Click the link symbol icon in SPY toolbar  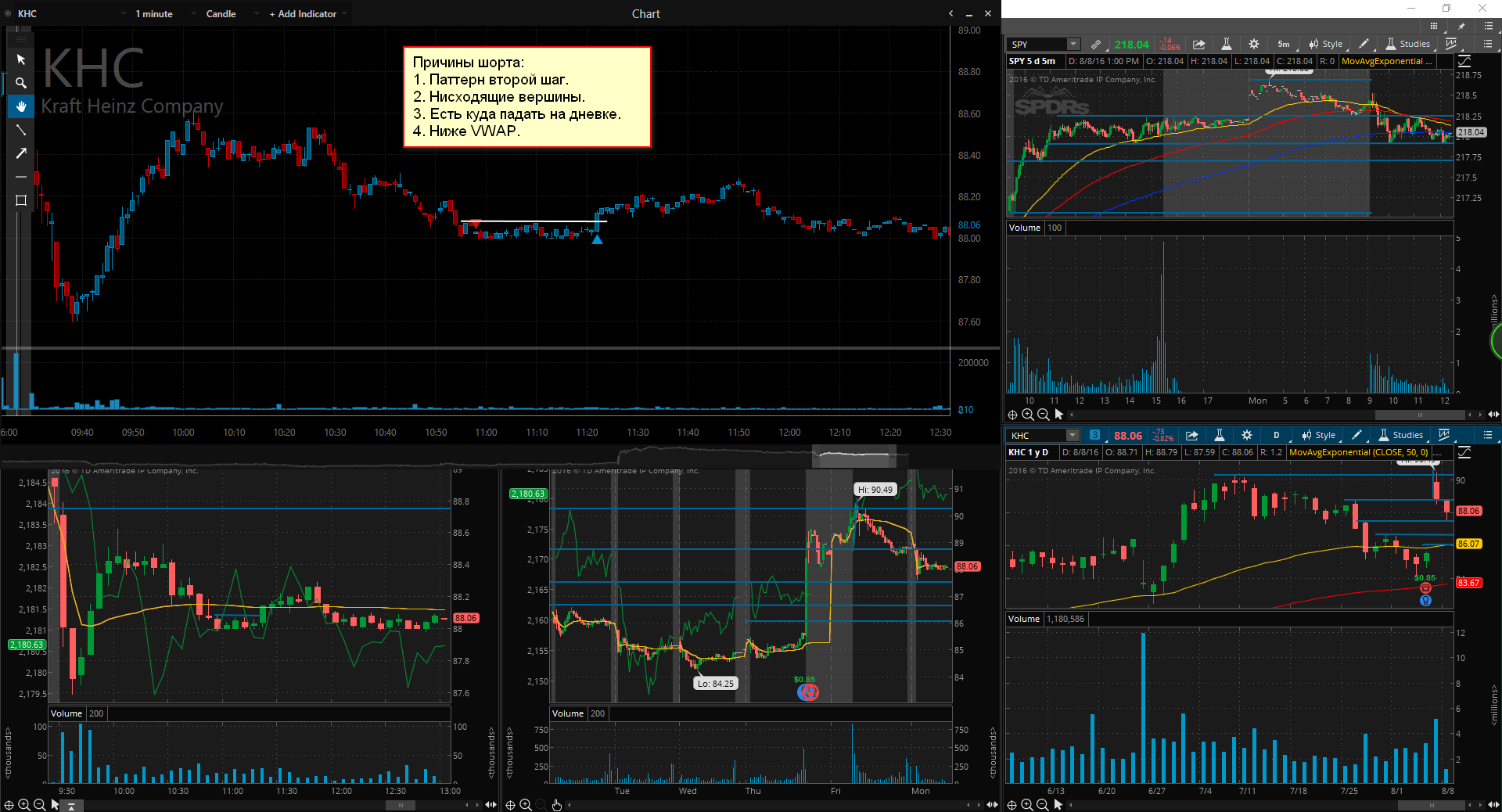click(1096, 45)
